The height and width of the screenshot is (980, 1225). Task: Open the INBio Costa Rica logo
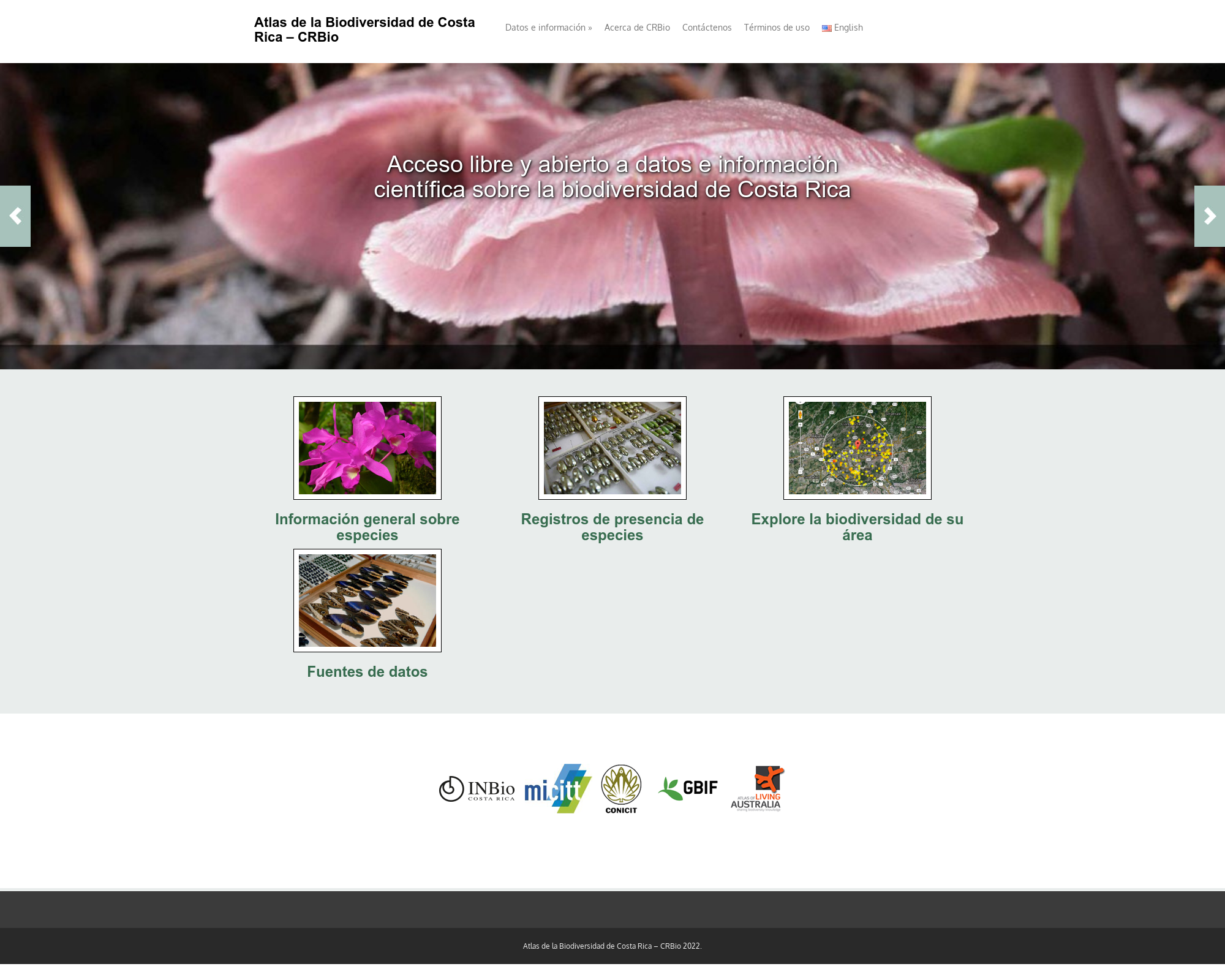pyautogui.click(x=477, y=789)
